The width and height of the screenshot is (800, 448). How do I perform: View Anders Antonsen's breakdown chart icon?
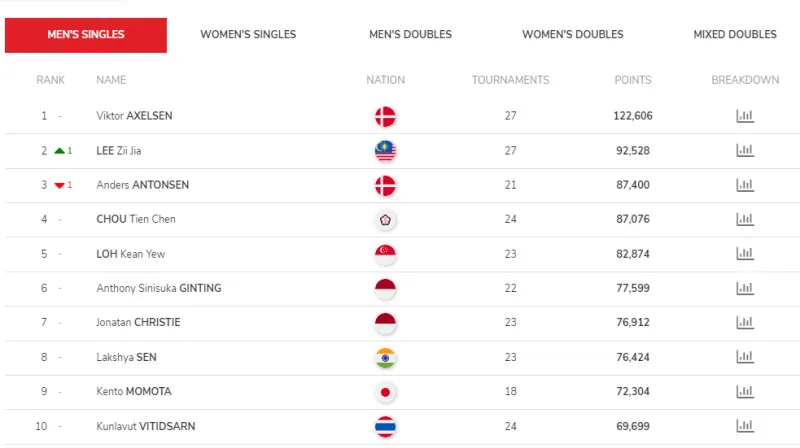tap(744, 185)
